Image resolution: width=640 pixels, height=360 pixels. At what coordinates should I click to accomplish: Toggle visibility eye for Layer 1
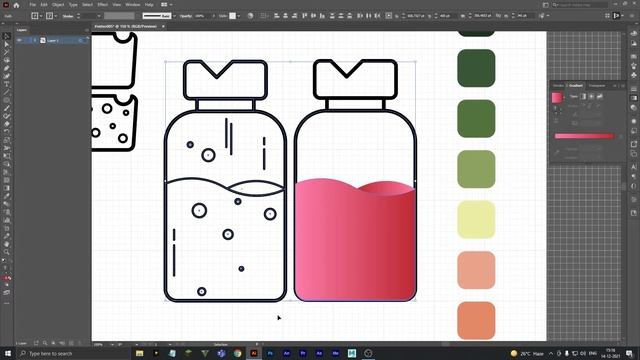coord(19,40)
